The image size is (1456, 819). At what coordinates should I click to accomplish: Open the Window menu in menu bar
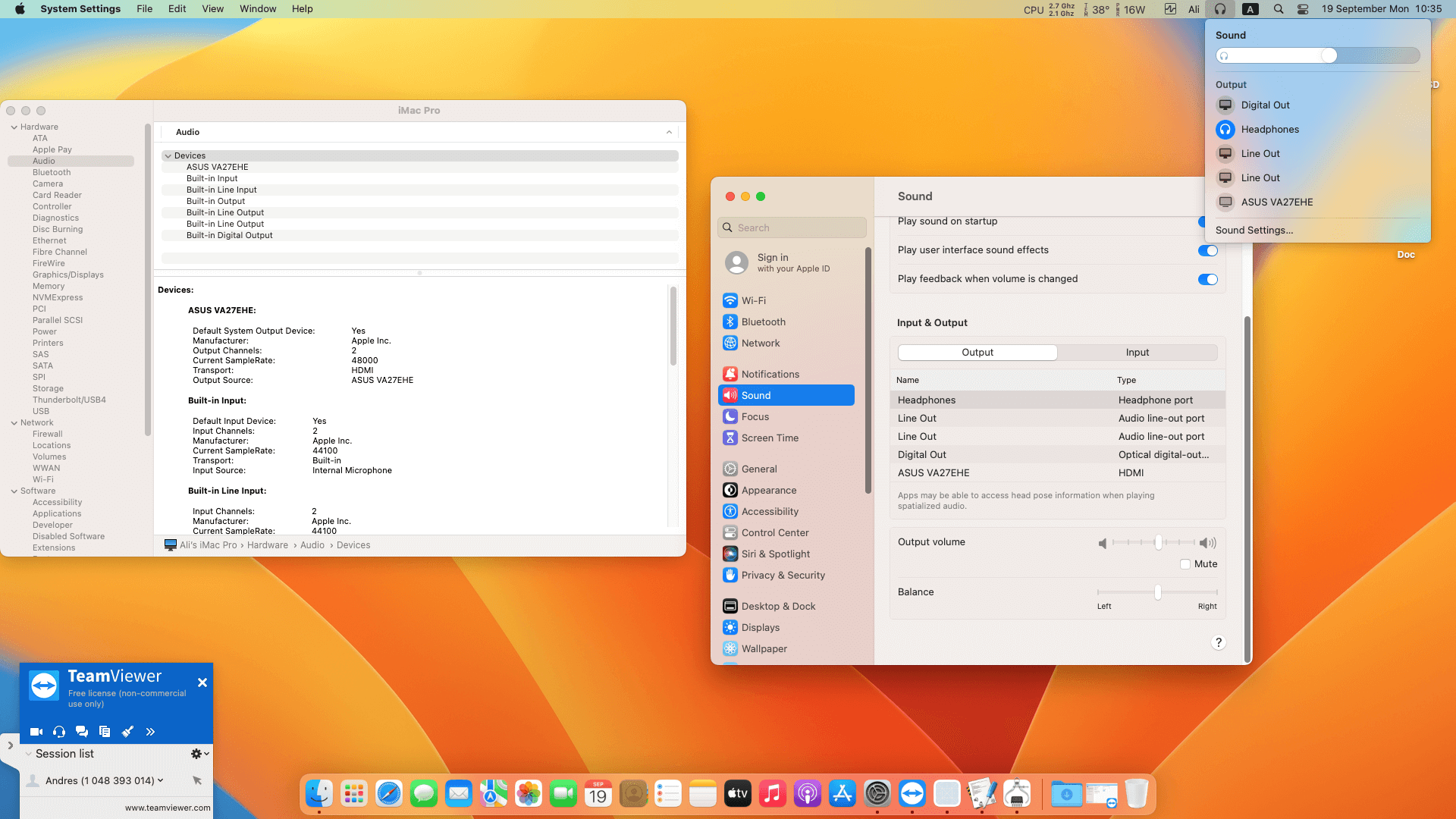point(258,9)
